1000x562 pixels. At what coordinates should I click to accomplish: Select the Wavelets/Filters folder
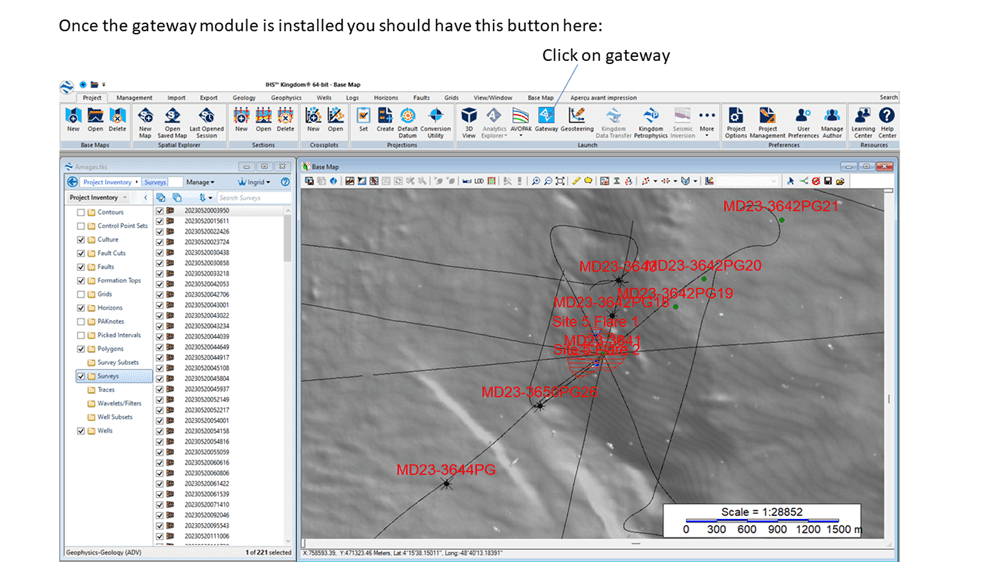click(x=119, y=403)
